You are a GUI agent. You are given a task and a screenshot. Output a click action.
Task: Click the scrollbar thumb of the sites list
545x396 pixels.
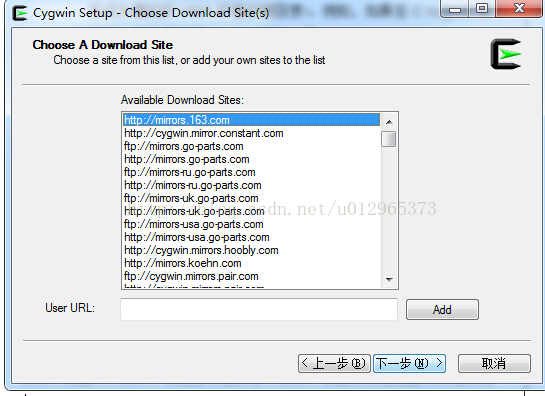click(x=389, y=139)
